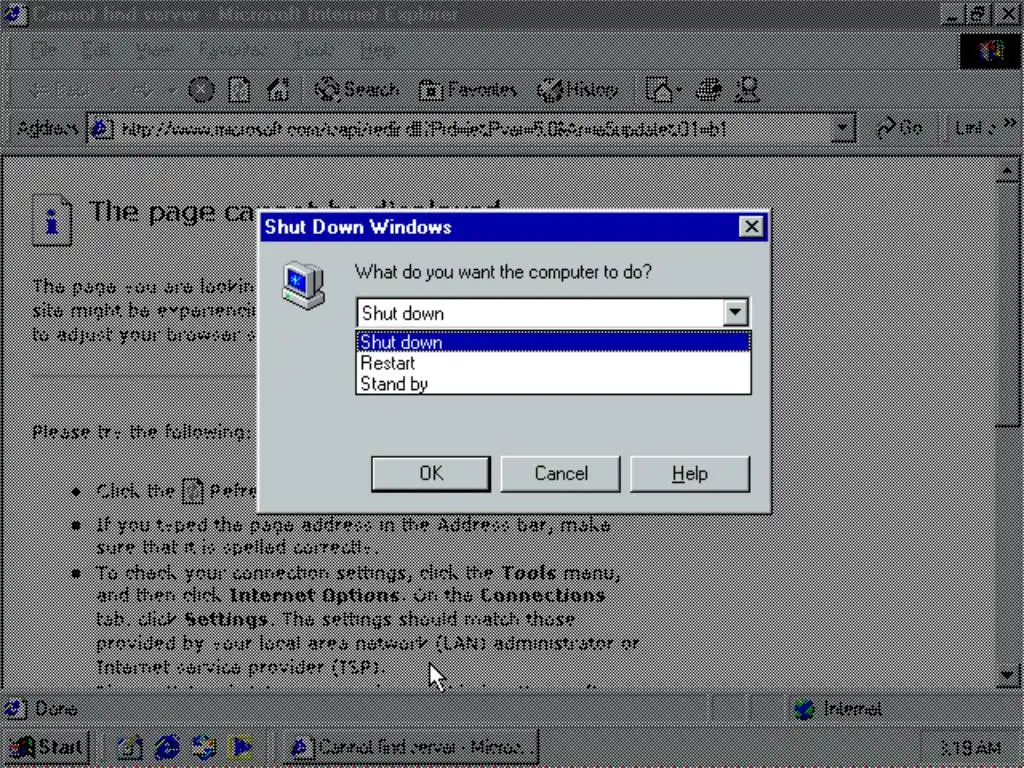Open Search in Internet Explorer toolbar
Image resolution: width=1024 pixels, height=768 pixels.
pos(357,89)
